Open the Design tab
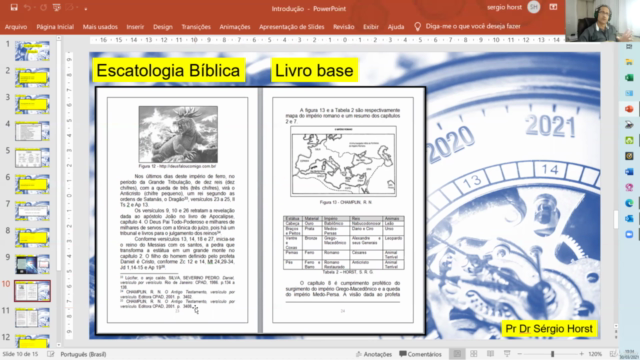Screen dimensions: 640x360 point(163,27)
